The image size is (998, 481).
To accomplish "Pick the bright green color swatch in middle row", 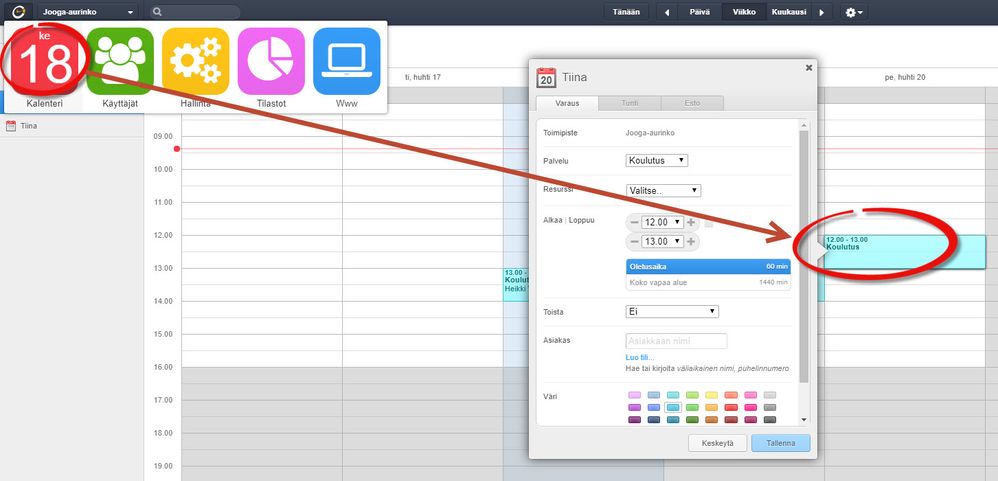I will 692,407.
